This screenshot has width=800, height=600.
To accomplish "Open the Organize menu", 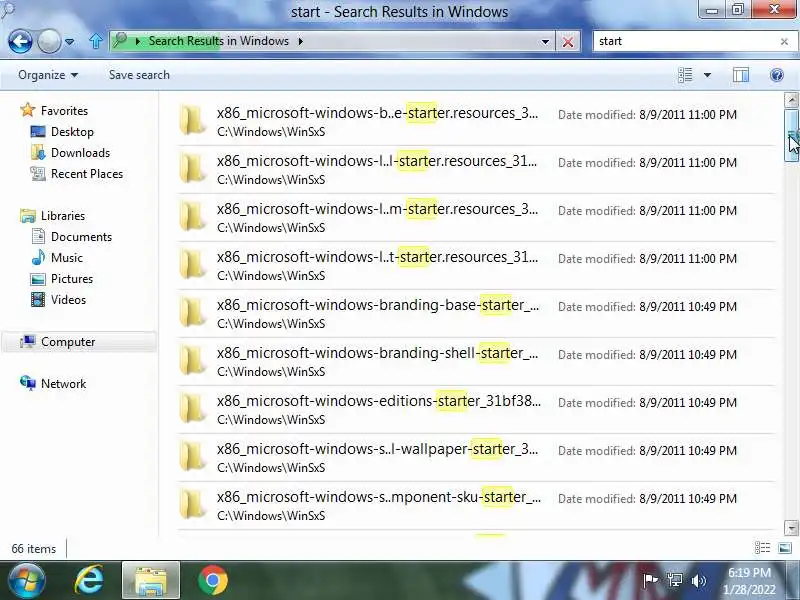I will 48,75.
